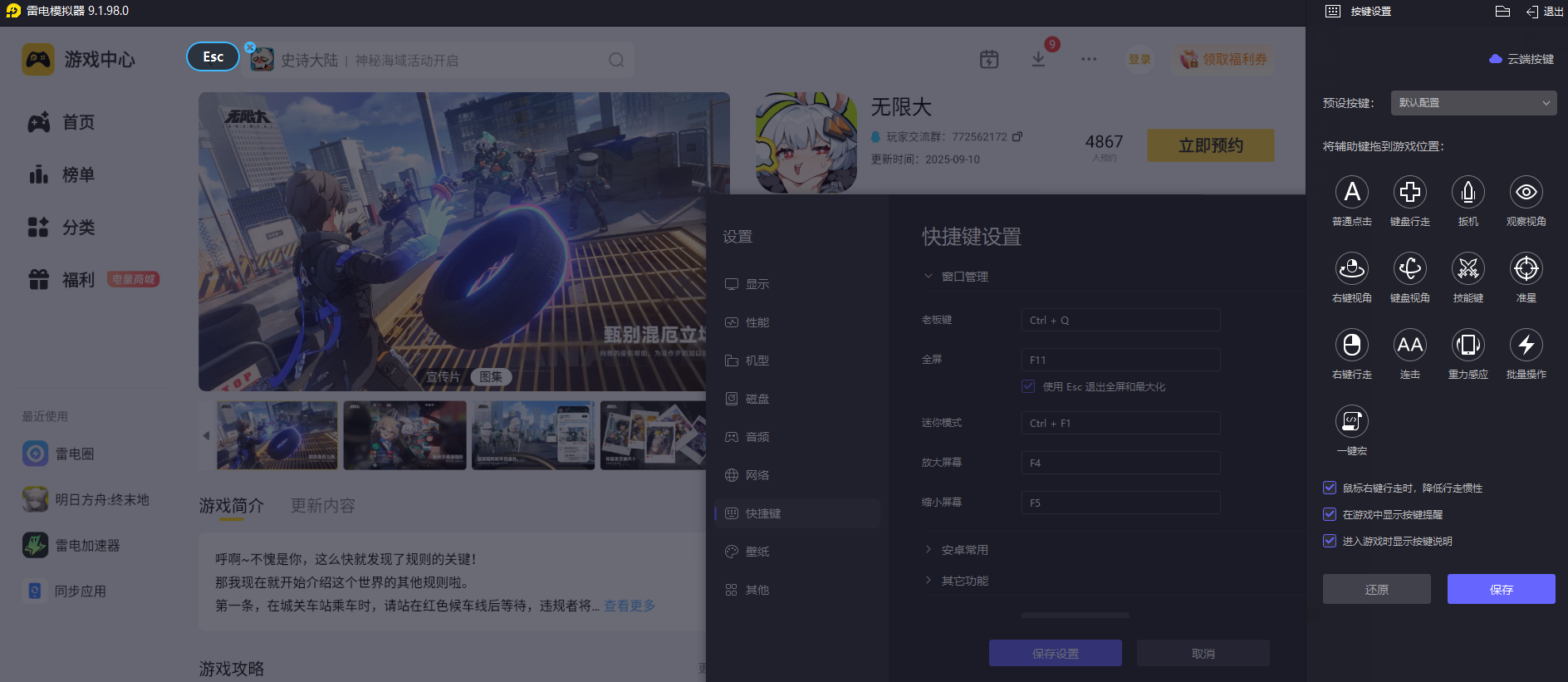This screenshot has height=682, width=1568.
Task: Open downloads icon with badge 9
Action: [x=1039, y=59]
